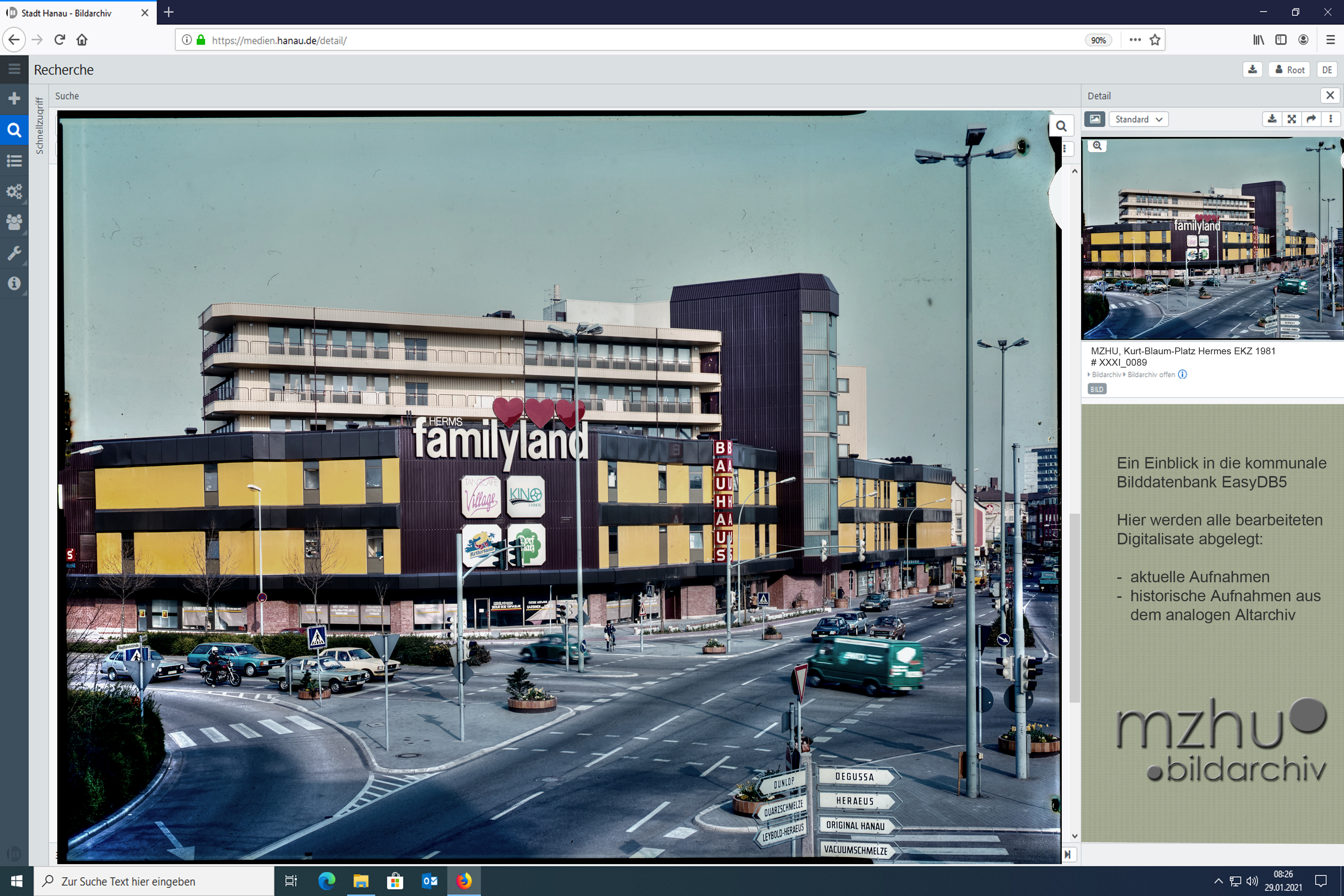Click the Windows taskbar search field
The width and height of the screenshot is (1344, 896).
coord(154,881)
